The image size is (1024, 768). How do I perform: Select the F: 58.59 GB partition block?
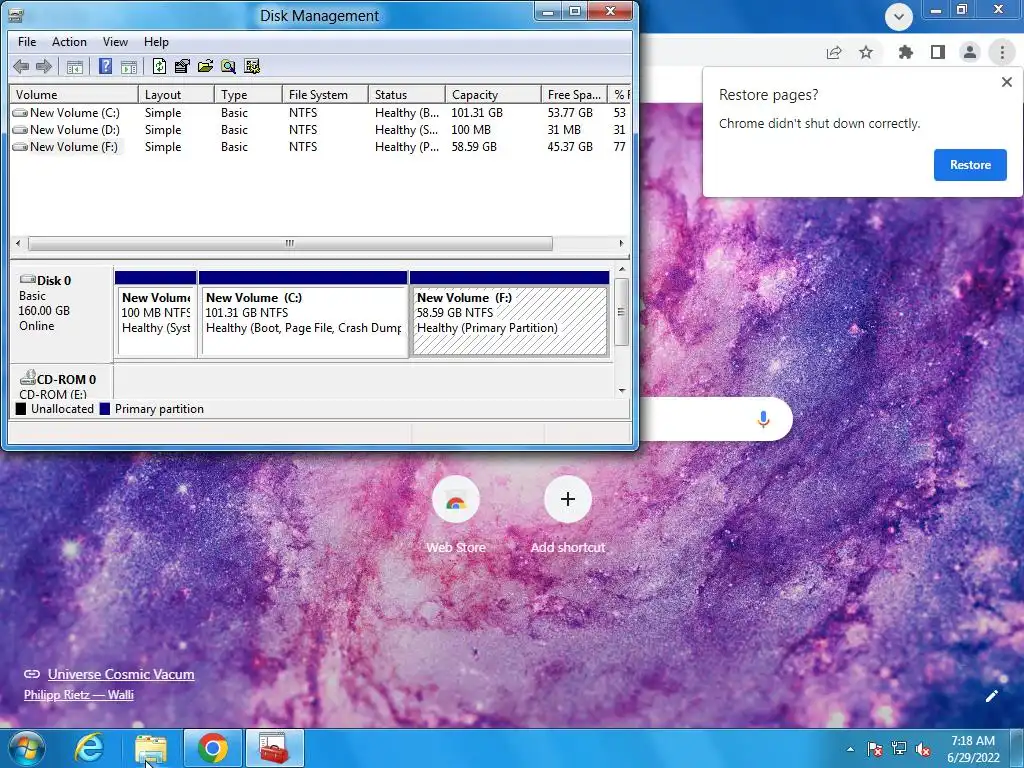pyautogui.click(x=509, y=314)
